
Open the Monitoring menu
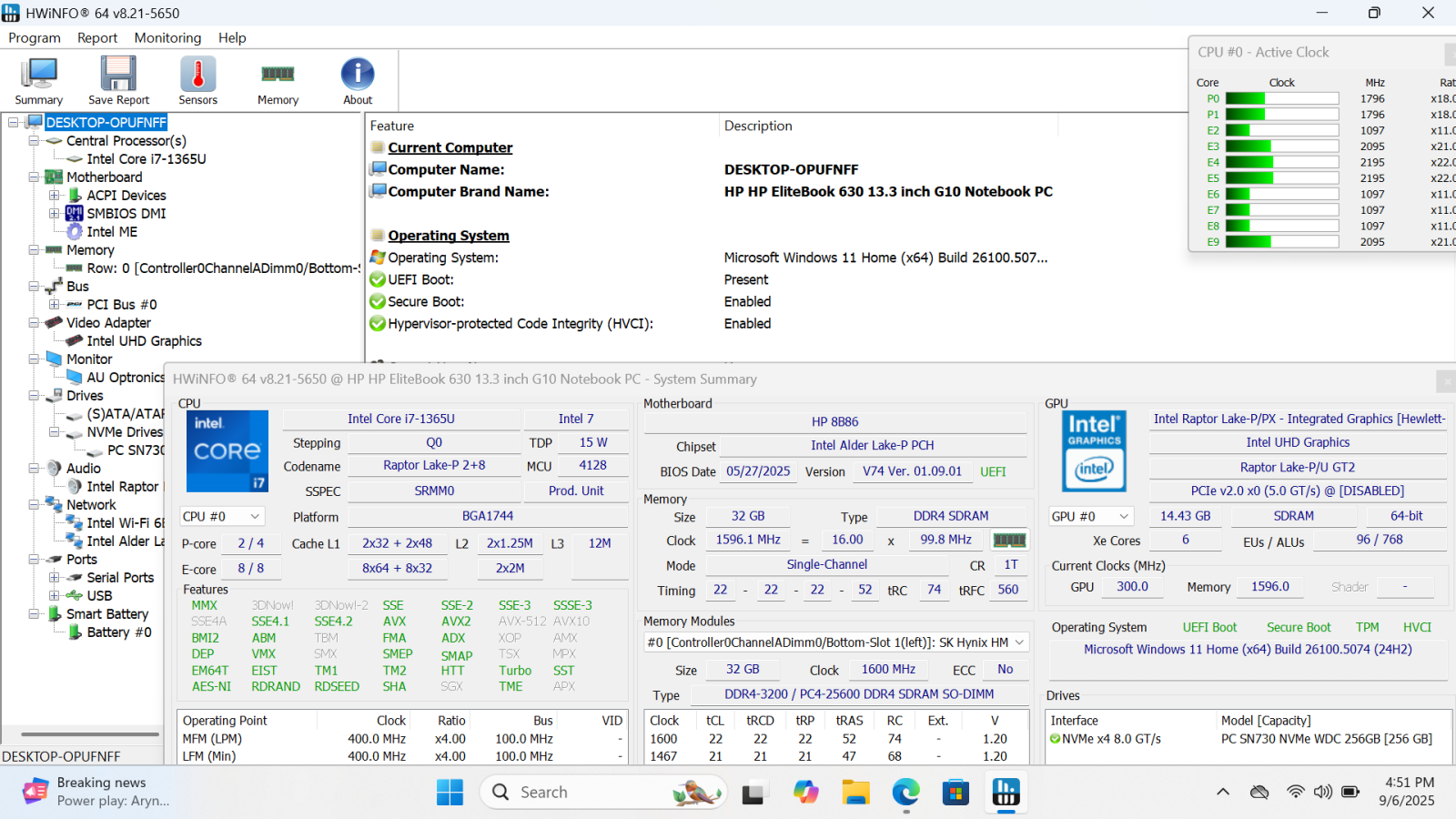point(167,37)
